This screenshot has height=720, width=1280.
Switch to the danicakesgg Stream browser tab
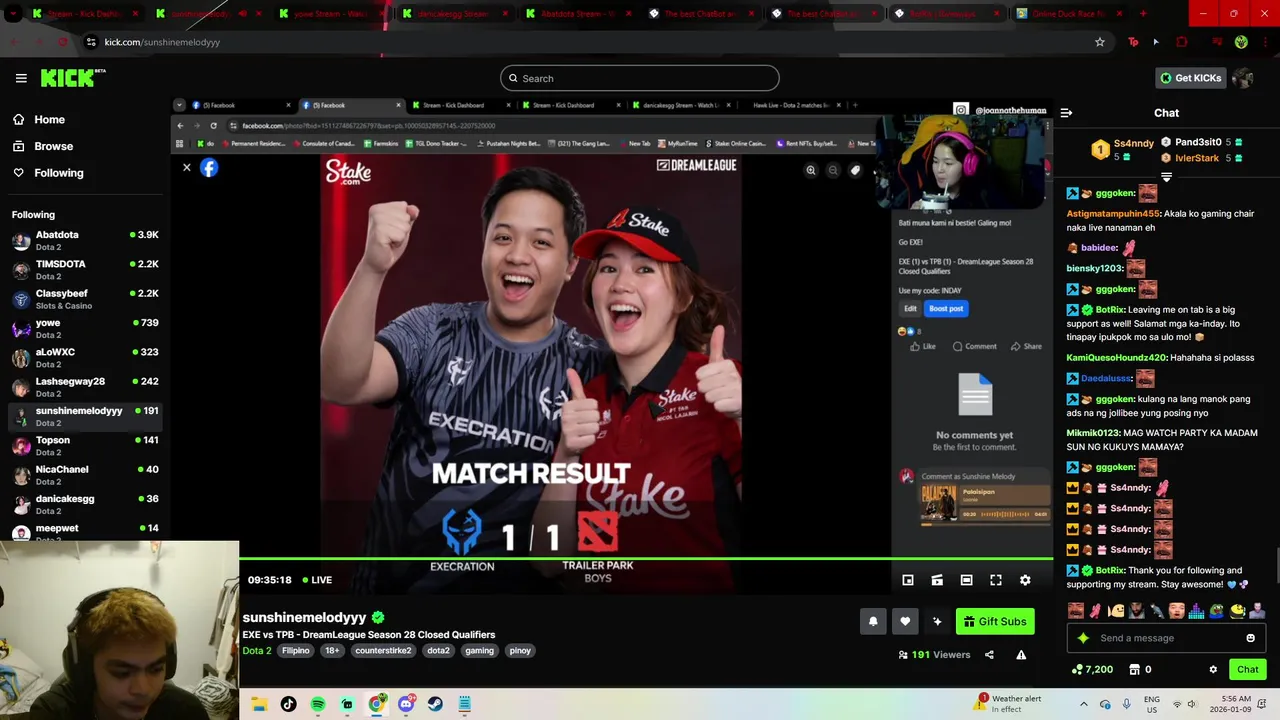tap(455, 14)
